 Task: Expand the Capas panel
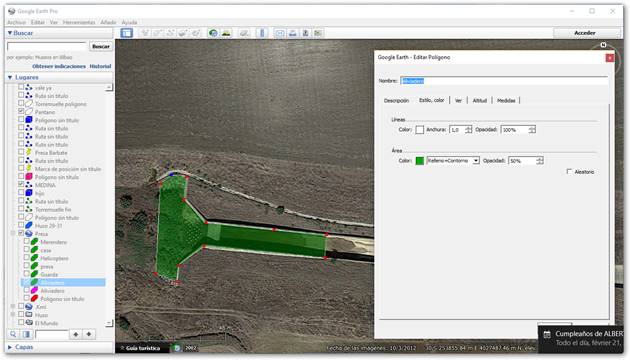click(10, 347)
